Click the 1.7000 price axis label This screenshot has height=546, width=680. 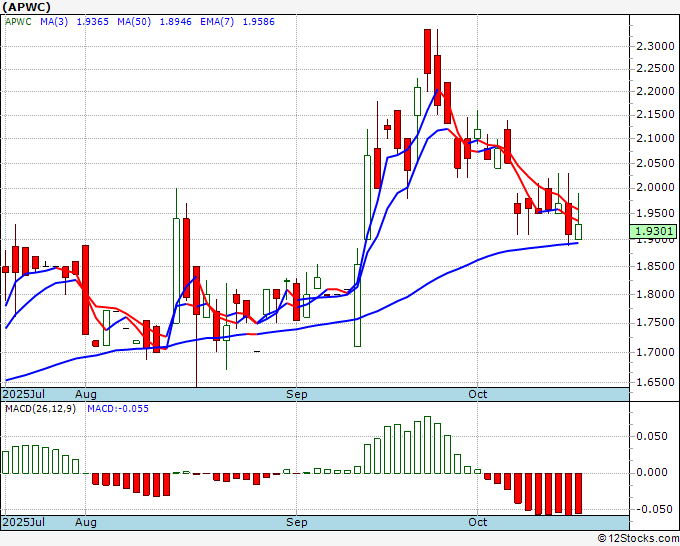pos(655,352)
